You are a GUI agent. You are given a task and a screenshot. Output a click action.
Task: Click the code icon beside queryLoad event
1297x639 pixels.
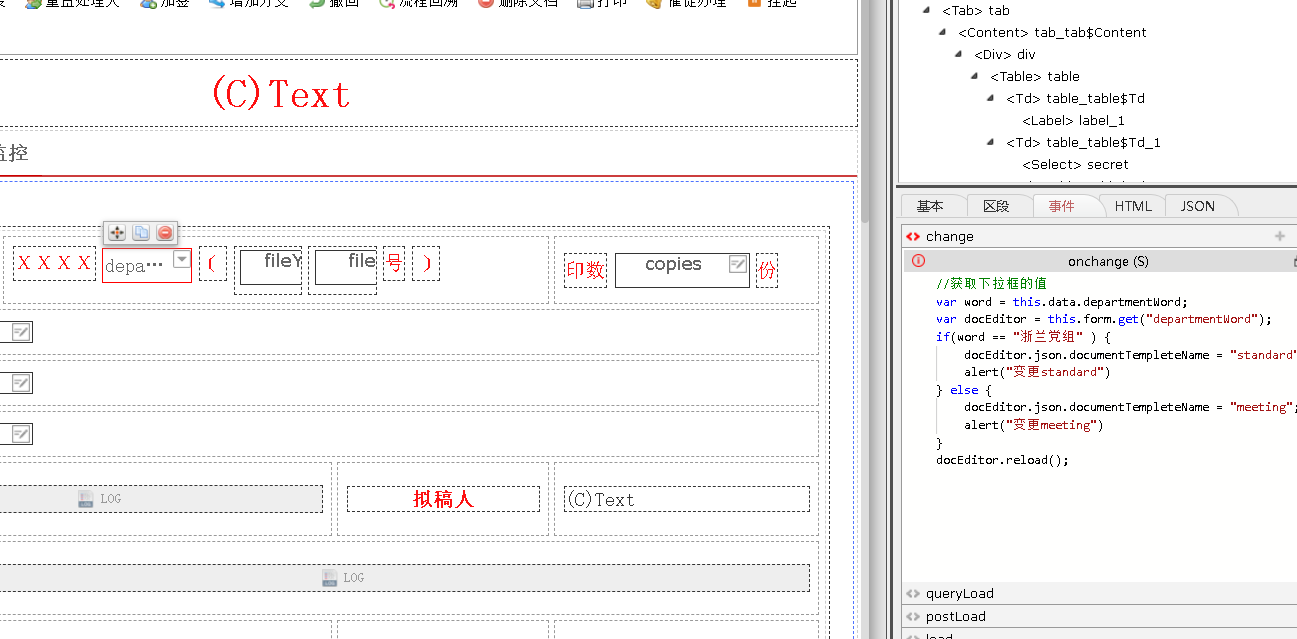[x=912, y=594]
